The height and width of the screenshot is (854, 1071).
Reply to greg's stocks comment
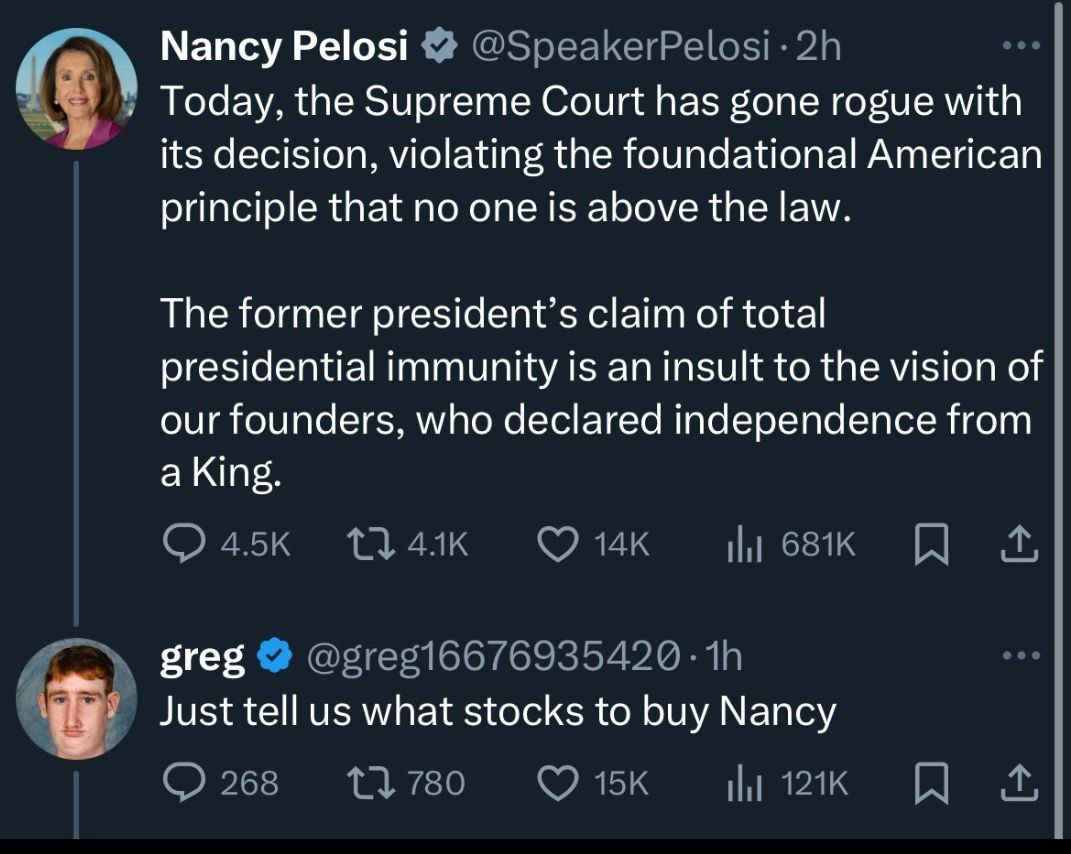pos(182,783)
